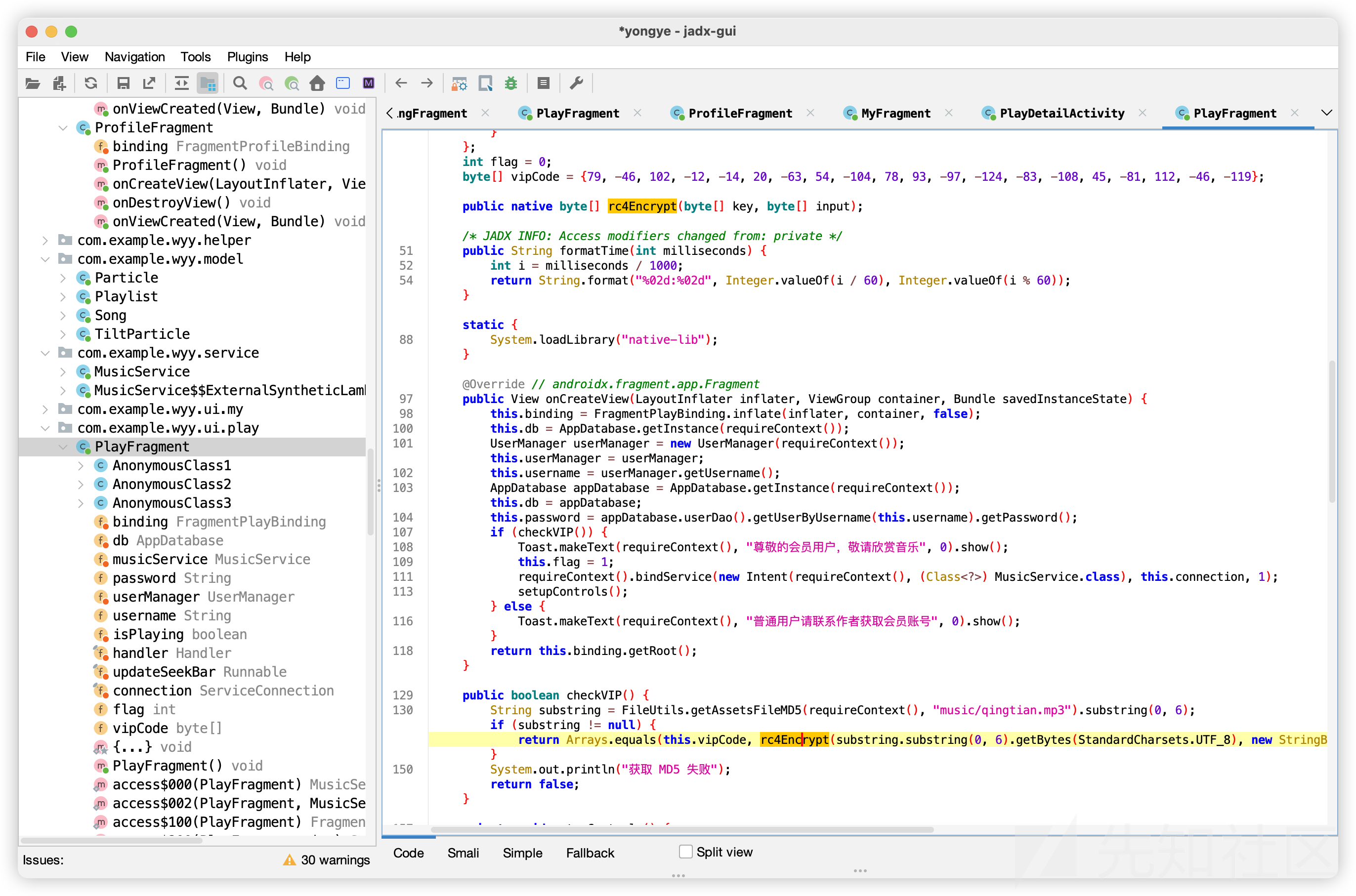Open the green bug debugger icon
The width and height of the screenshot is (1356, 896).
(x=511, y=83)
